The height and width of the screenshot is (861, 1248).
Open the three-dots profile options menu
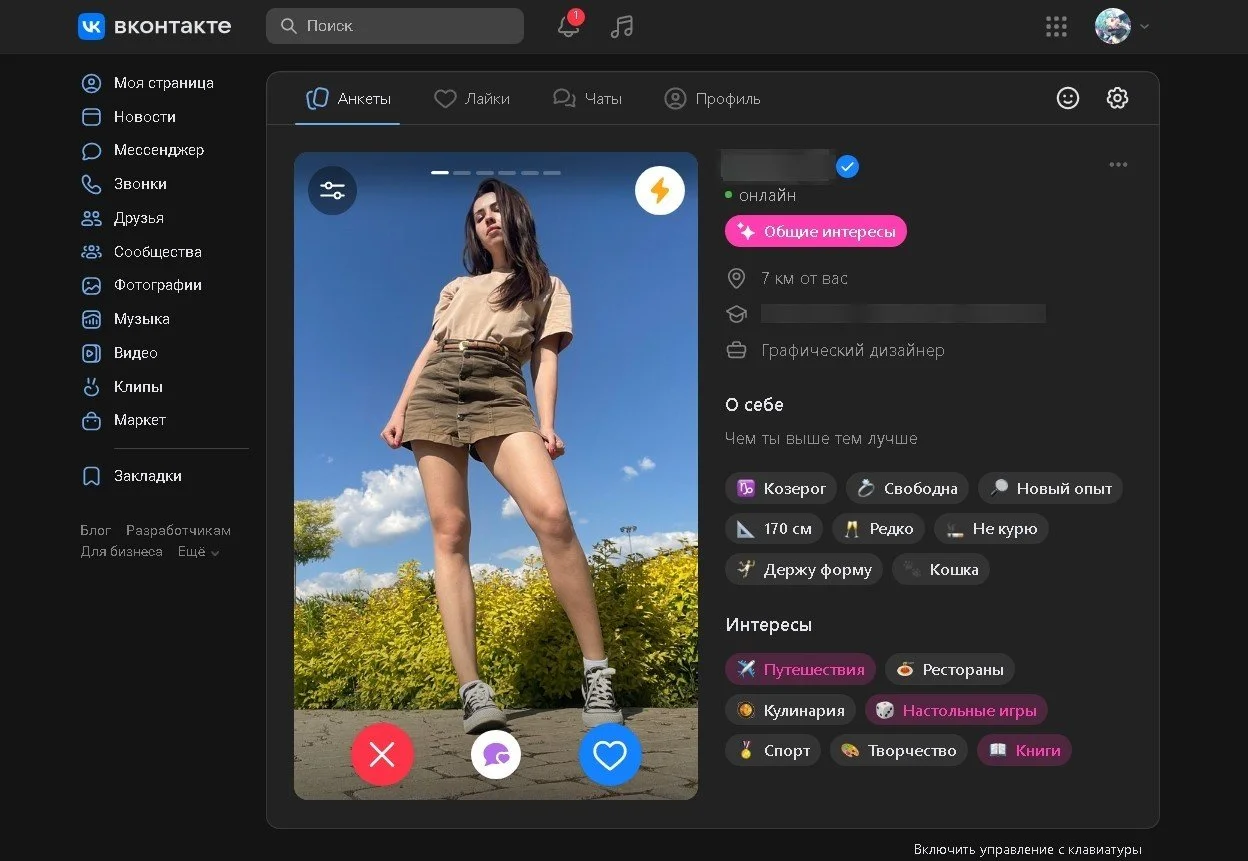point(1118,165)
